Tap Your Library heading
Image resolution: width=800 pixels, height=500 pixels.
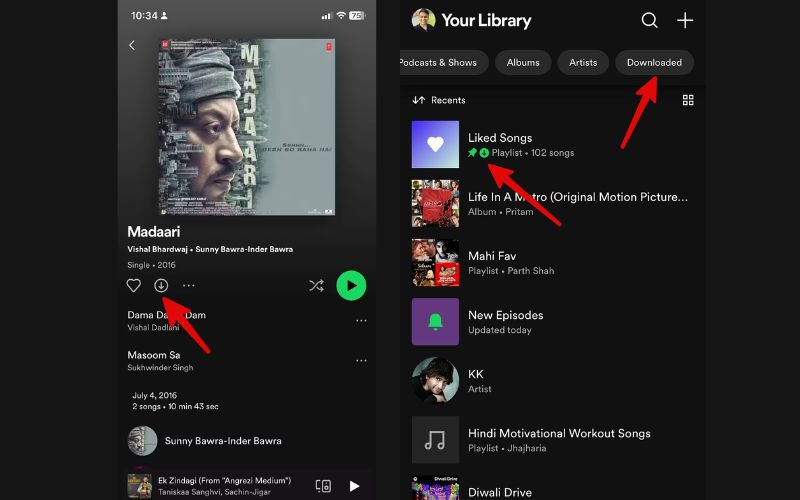[486, 20]
